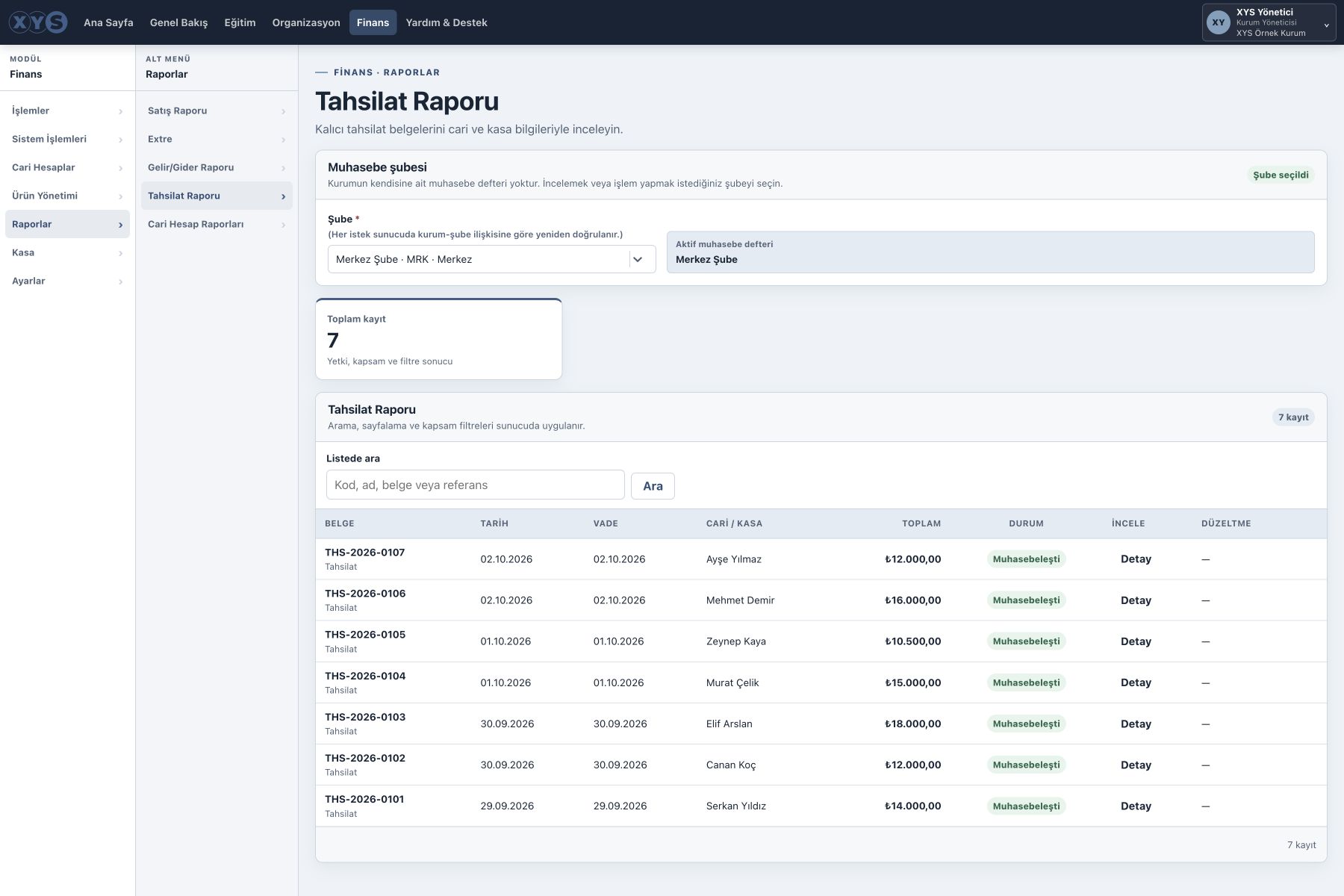Open the Organizasyon top menu
This screenshot has width=1344, height=896.
tap(306, 22)
